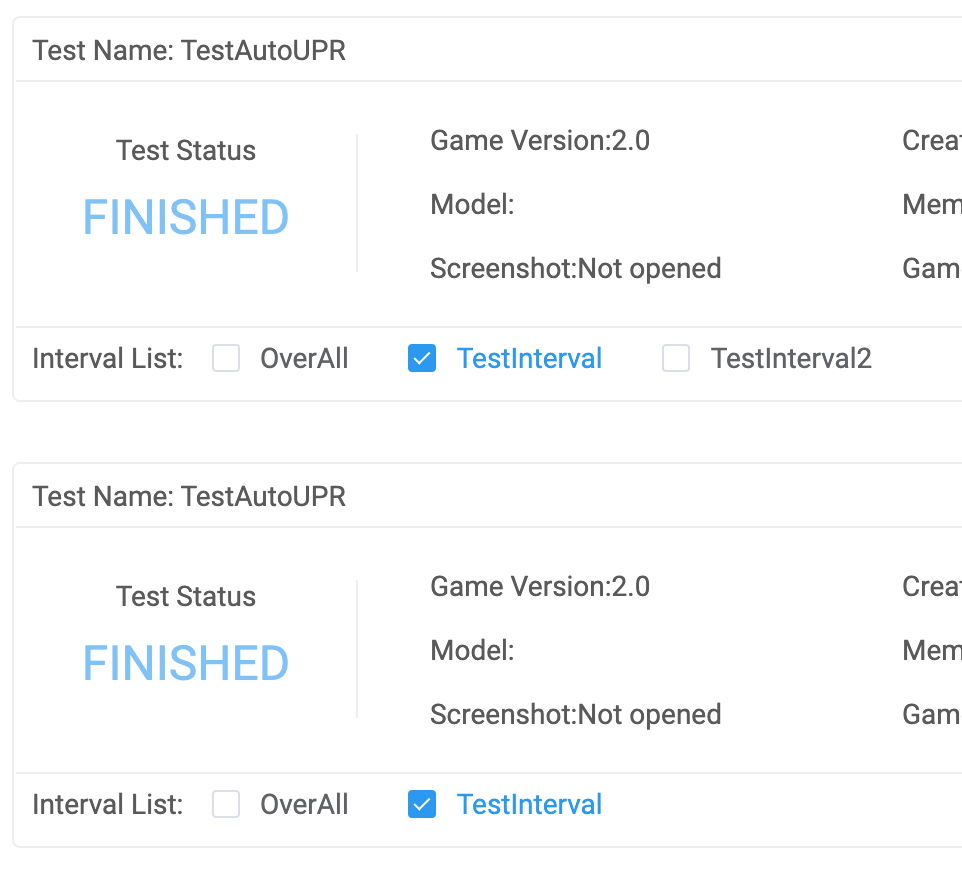Image resolution: width=962 pixels, height=876 pixels.
Task: Click Game Version:2.0 in second test card
Action: click(540, 587)
